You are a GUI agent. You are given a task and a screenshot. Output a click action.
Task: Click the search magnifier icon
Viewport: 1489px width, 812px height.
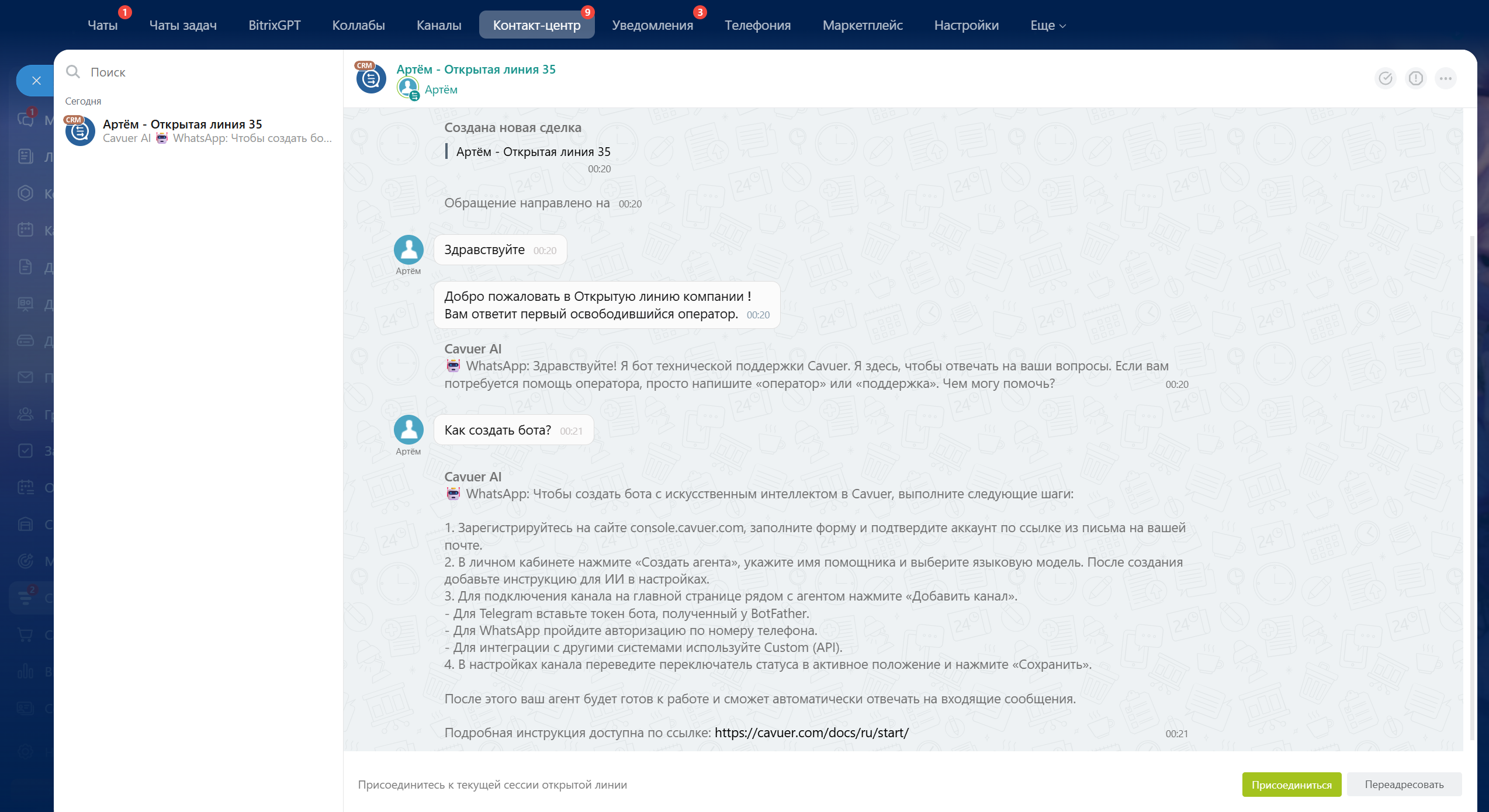[73, 72]
